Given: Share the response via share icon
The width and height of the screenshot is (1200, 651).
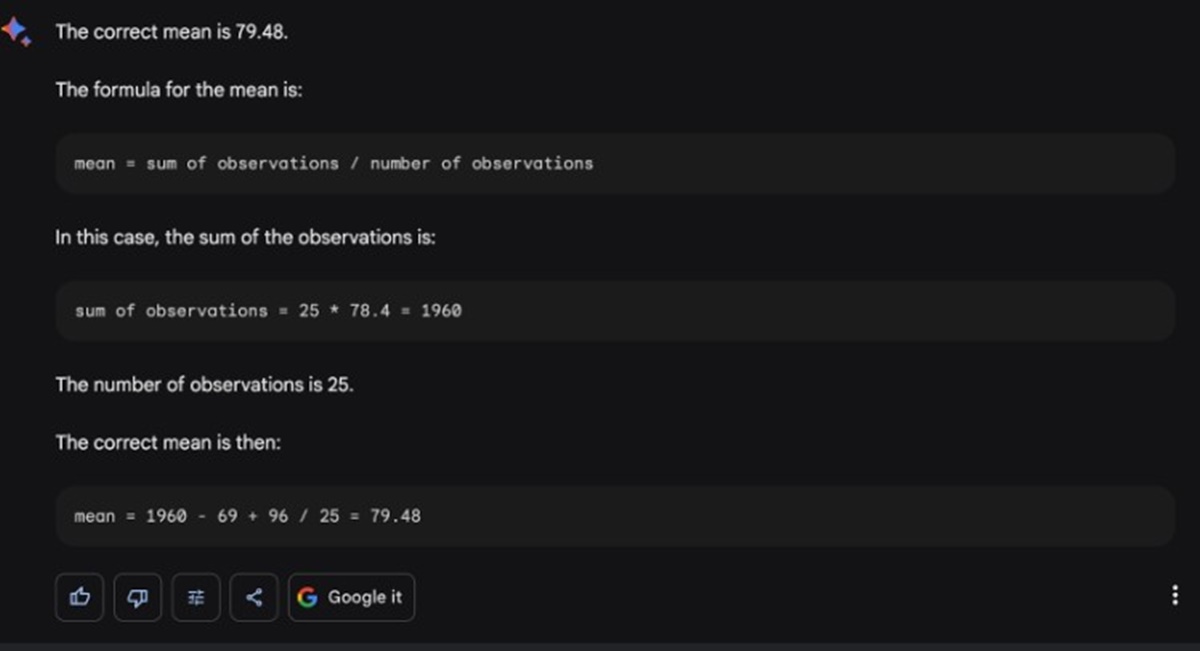Looking at the screenshot, I should pos(254,597).
